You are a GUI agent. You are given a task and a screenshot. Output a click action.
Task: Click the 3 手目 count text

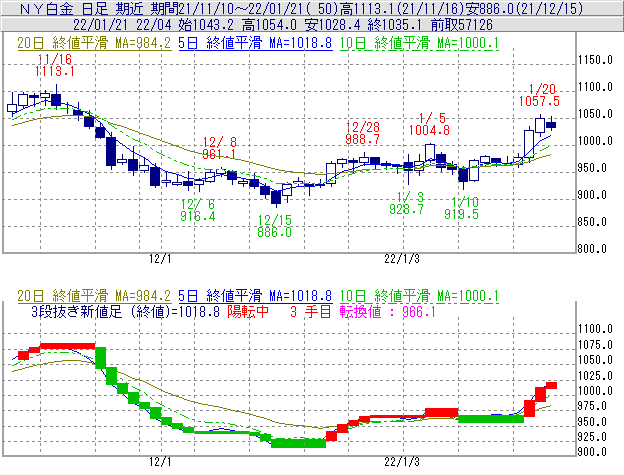click(x=311, y=311)
